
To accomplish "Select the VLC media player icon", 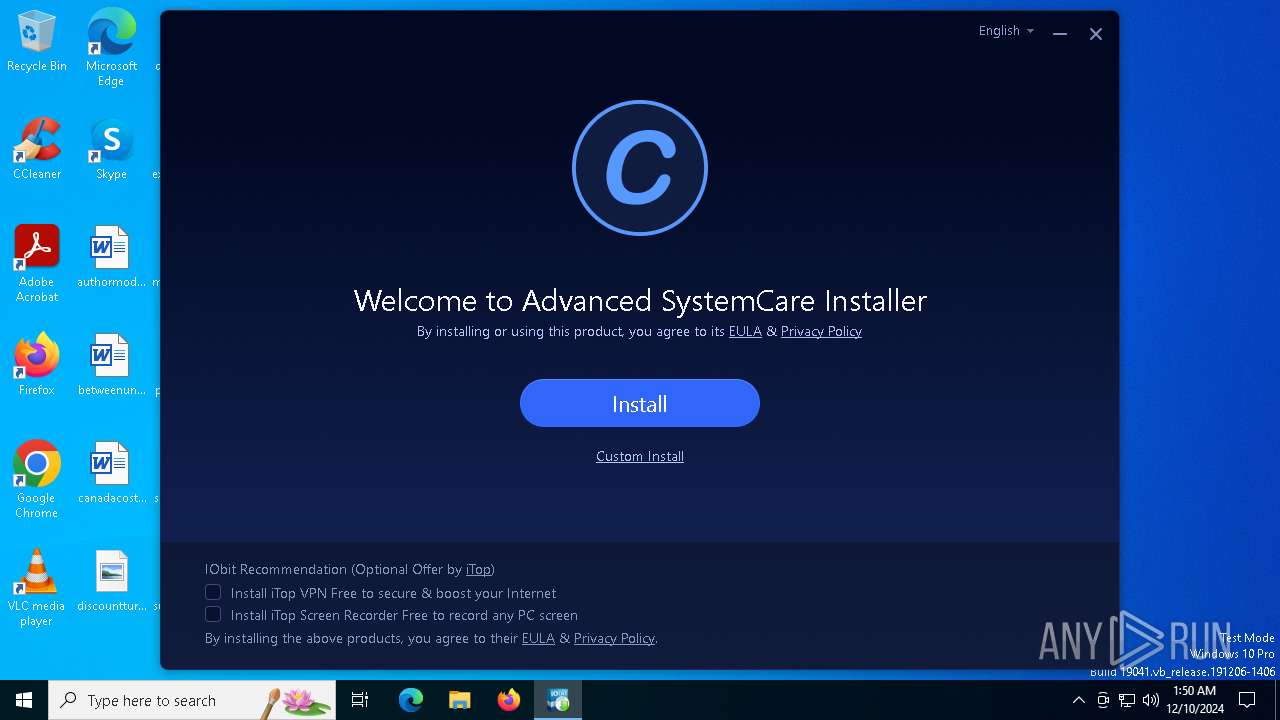I will tap(37, 588).
